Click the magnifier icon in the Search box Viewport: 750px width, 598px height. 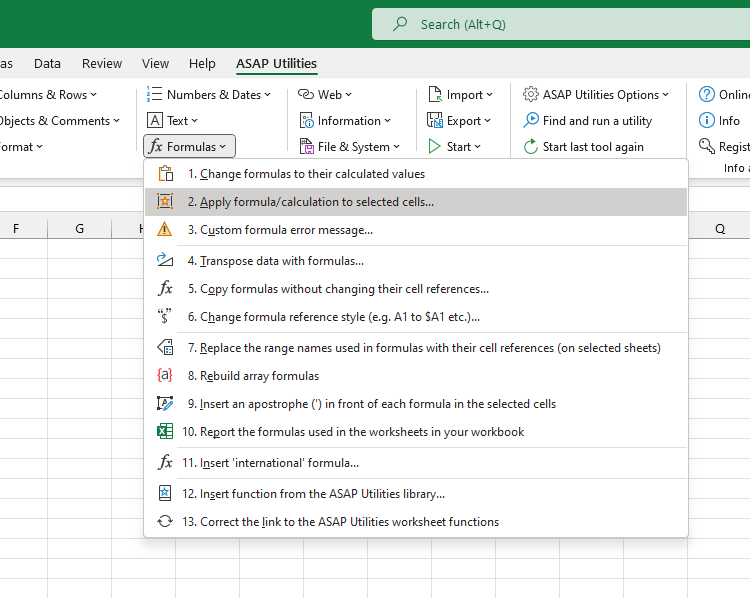pos(400,23)
